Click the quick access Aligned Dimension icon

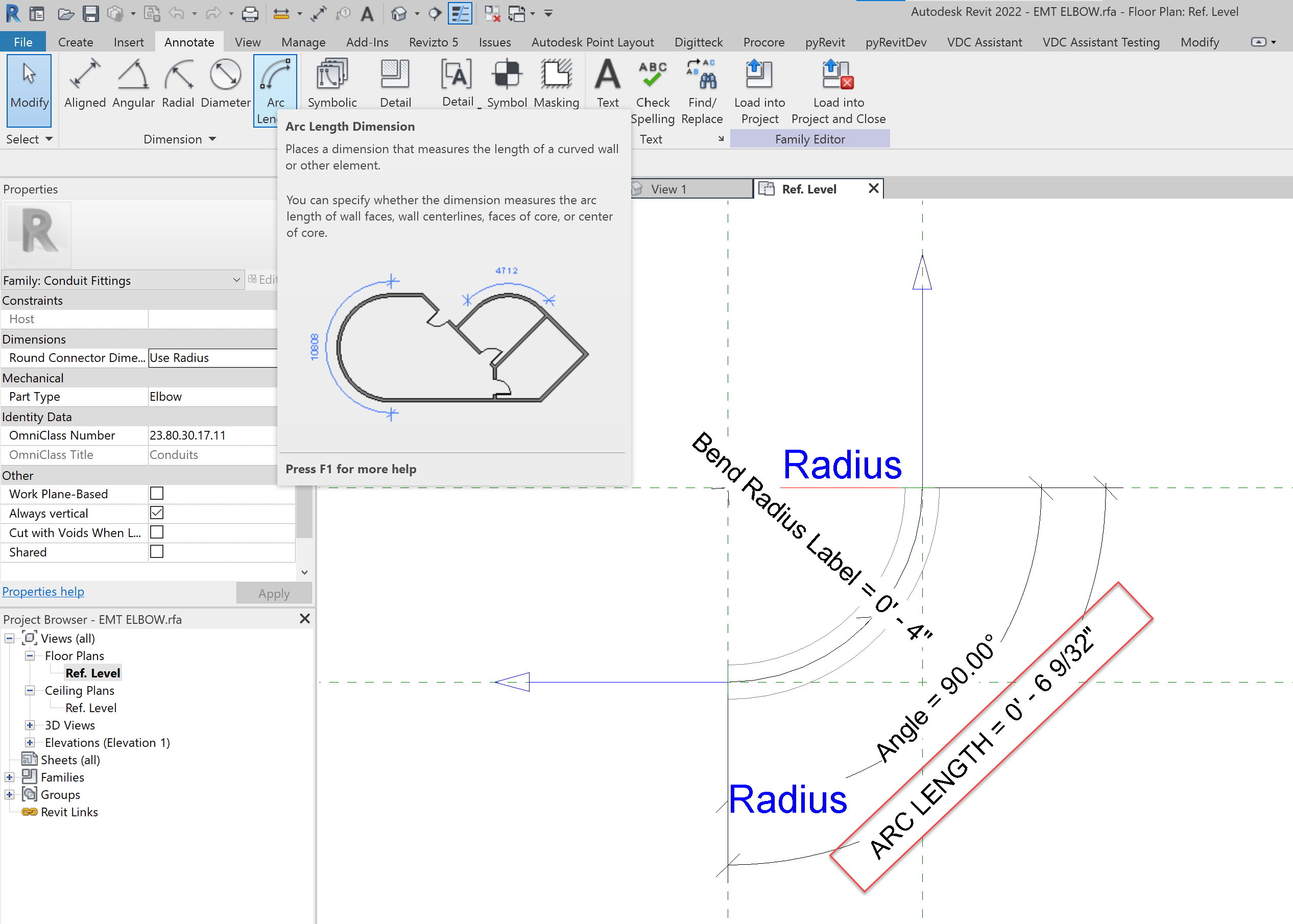click(x=319, y=14)
